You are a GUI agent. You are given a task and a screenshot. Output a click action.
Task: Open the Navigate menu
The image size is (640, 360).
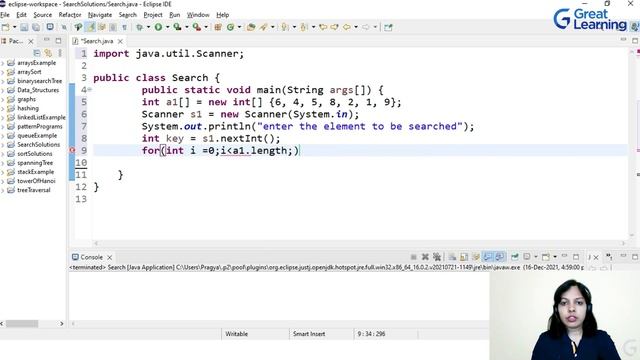click(100, 15)
